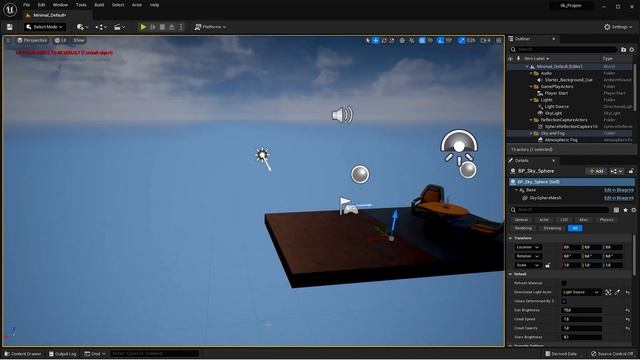Toggle rotation angle snapping in viewport toolbar
Viewport: 640px width, 360px height.
tap(440, 40)
